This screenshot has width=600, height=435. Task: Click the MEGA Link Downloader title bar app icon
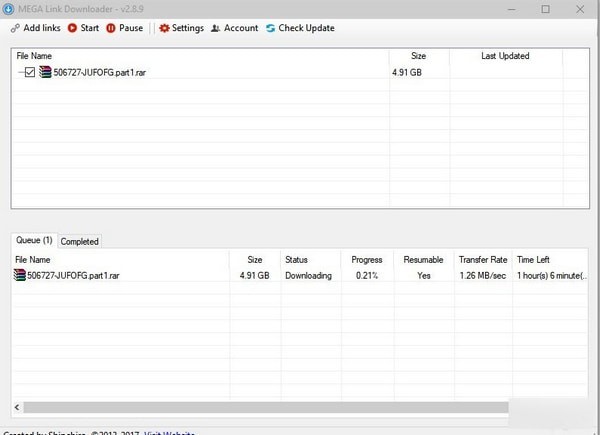click(x=8, y=9)
